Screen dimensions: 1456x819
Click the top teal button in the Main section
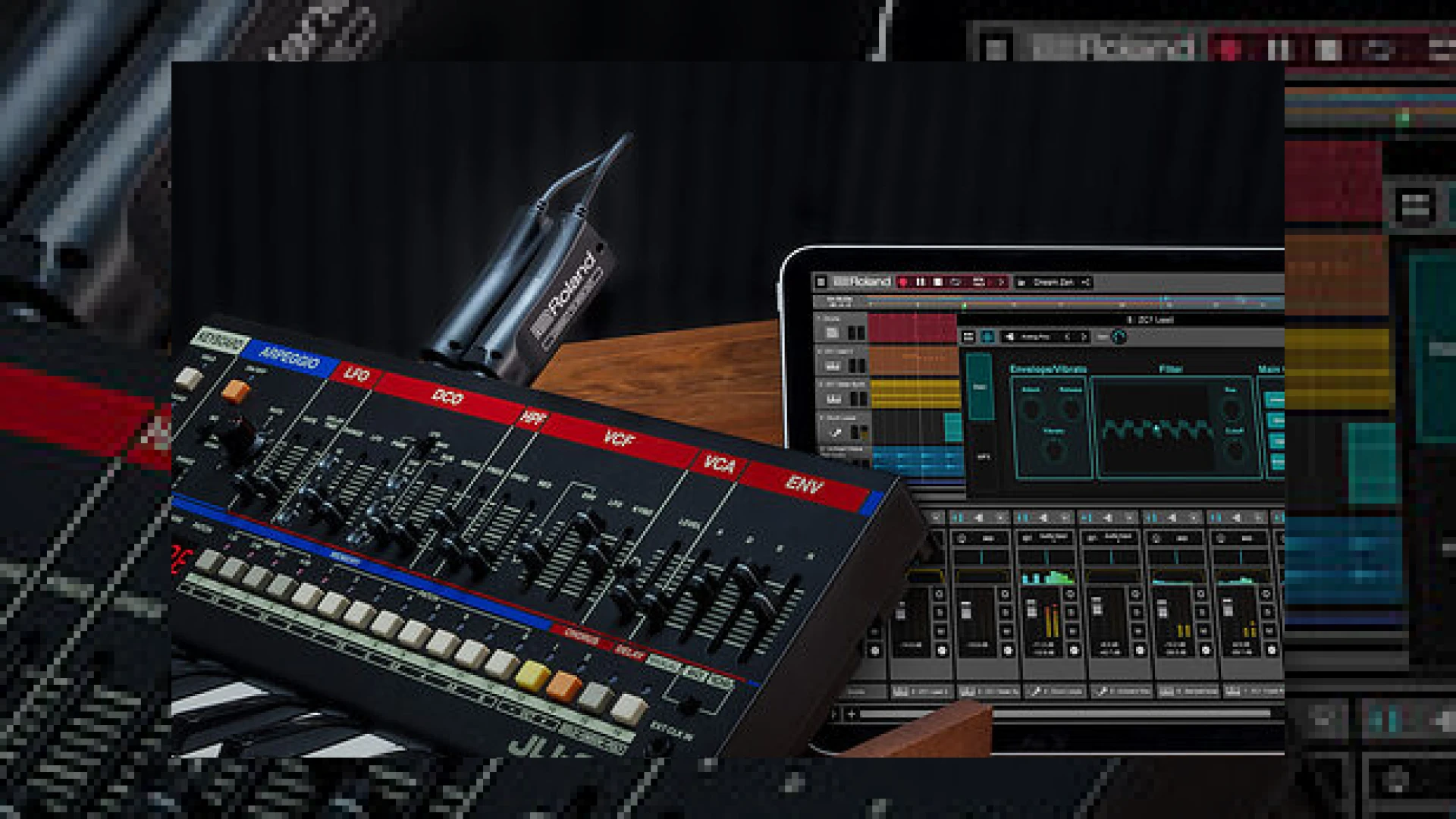click(1275, 400)
